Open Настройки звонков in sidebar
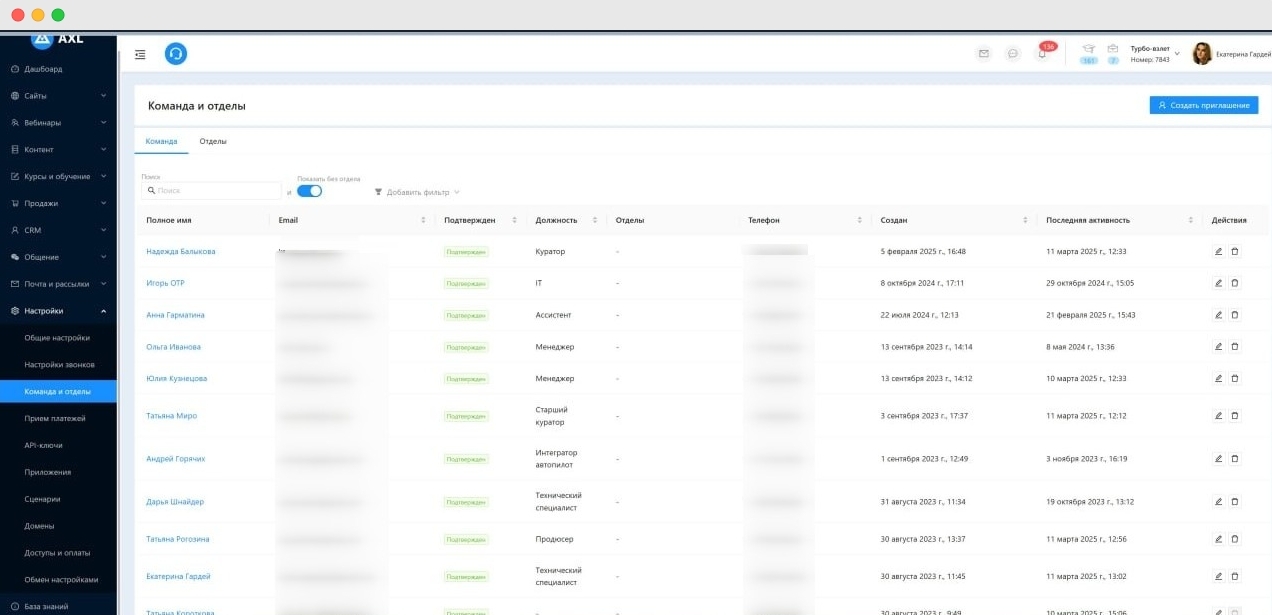Screen dimensions: 1272x615 58,365
